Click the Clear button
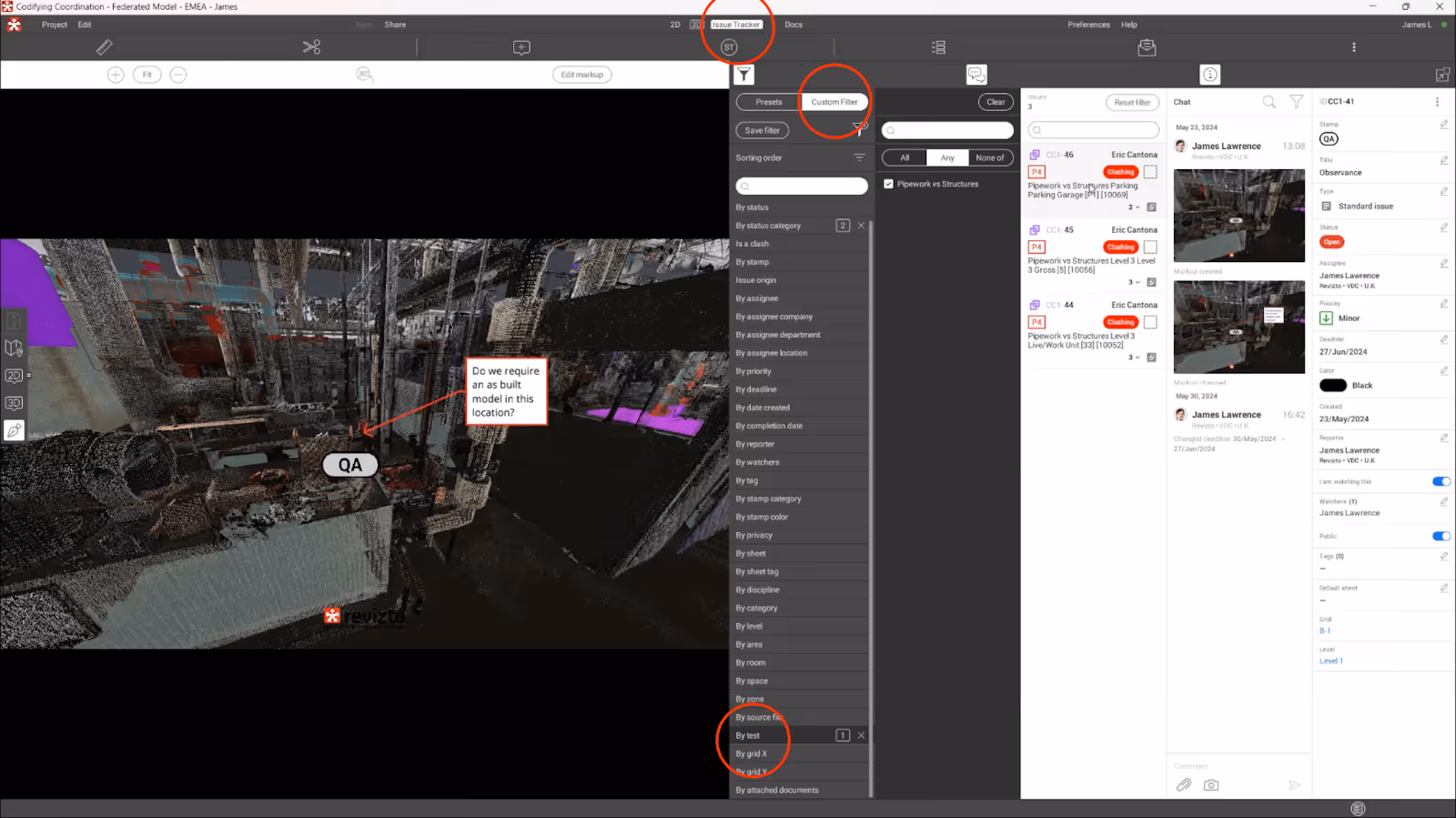The image size is (1456, 818). click(996, 102)
